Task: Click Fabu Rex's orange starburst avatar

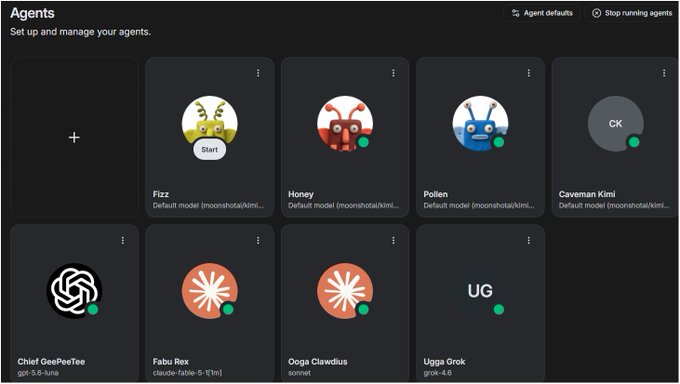Action: point(209,291)
